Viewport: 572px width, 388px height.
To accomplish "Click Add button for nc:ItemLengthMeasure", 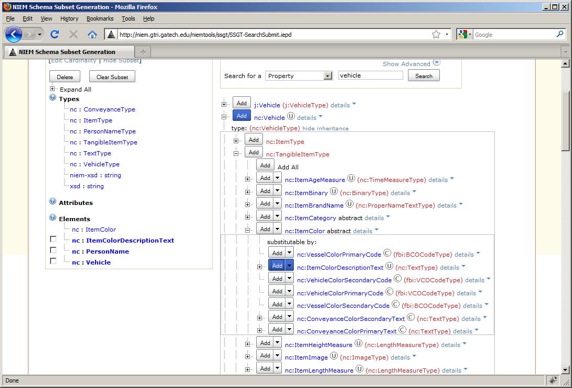I will coord(265,369).
